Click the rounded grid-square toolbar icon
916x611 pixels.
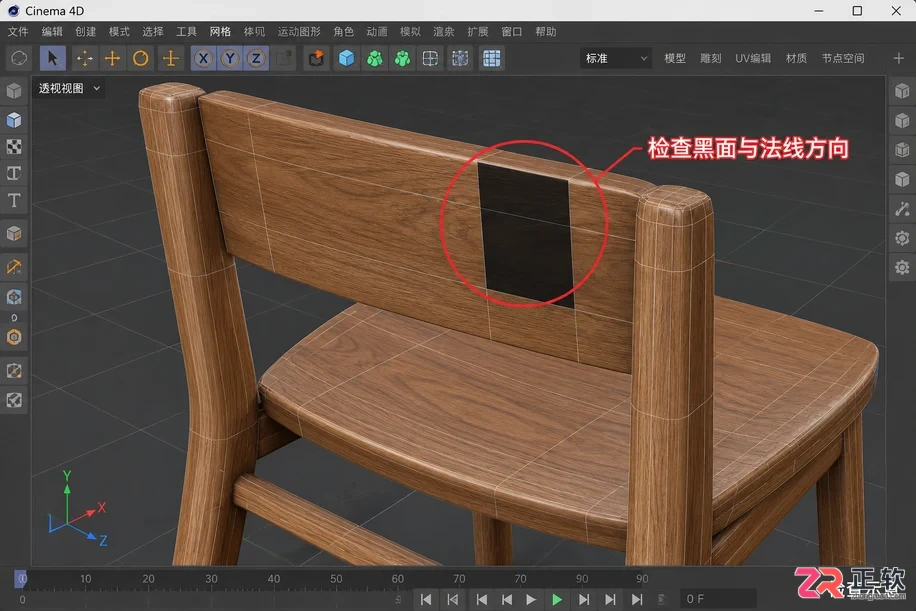431,58
